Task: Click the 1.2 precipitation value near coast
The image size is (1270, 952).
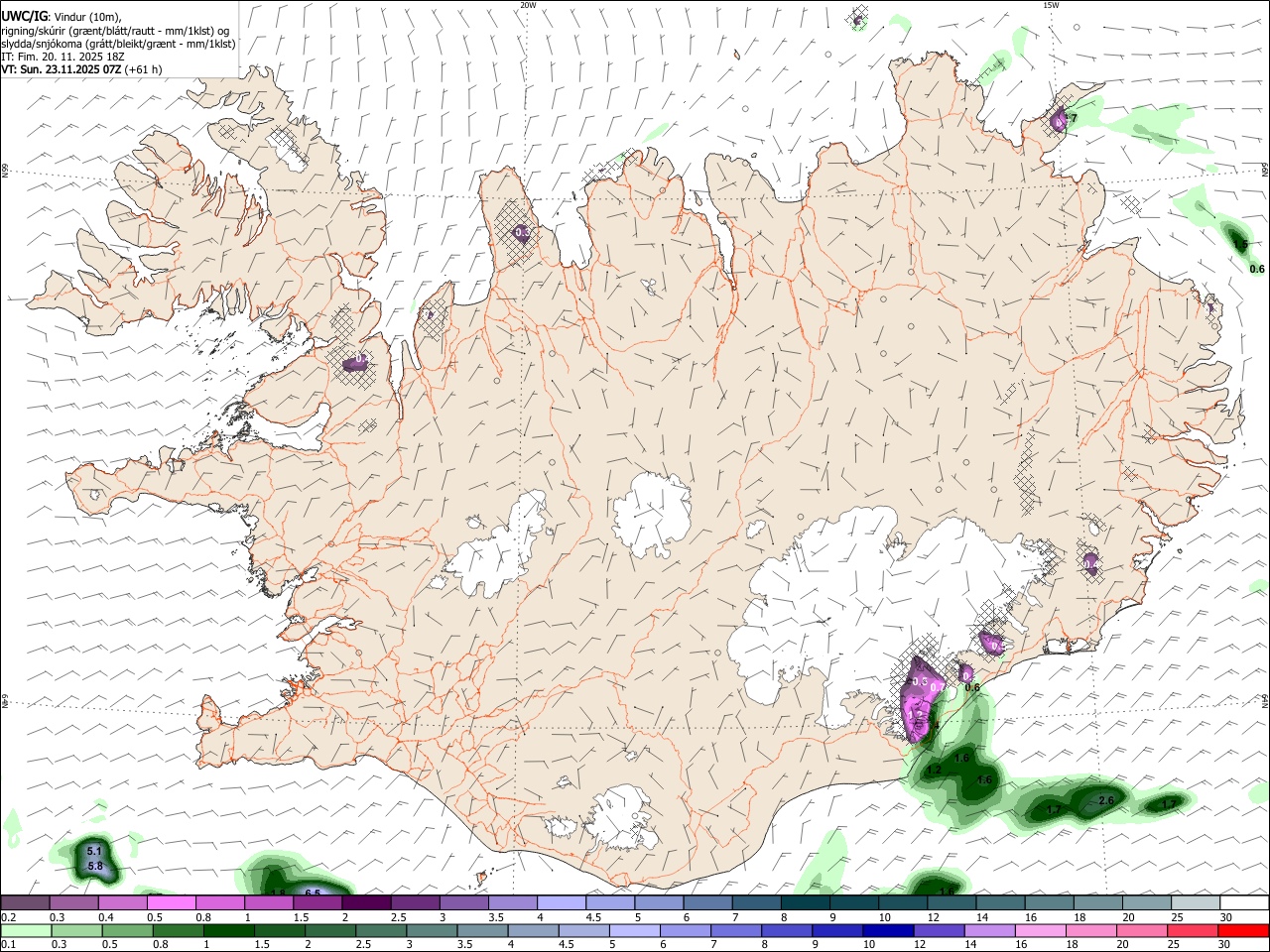Action: click(934, 770)
